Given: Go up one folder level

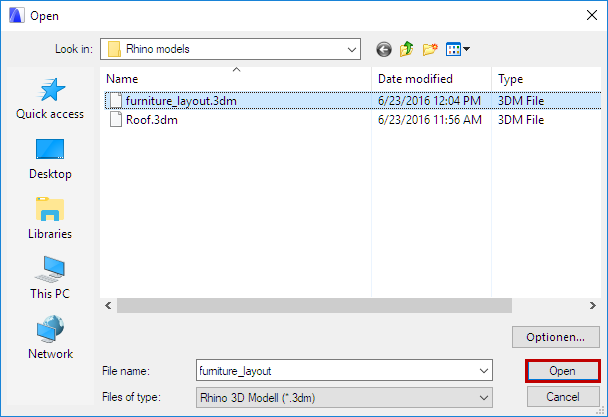Looking at the screenshot, I should pyautogui.click(x=406, y=49).
